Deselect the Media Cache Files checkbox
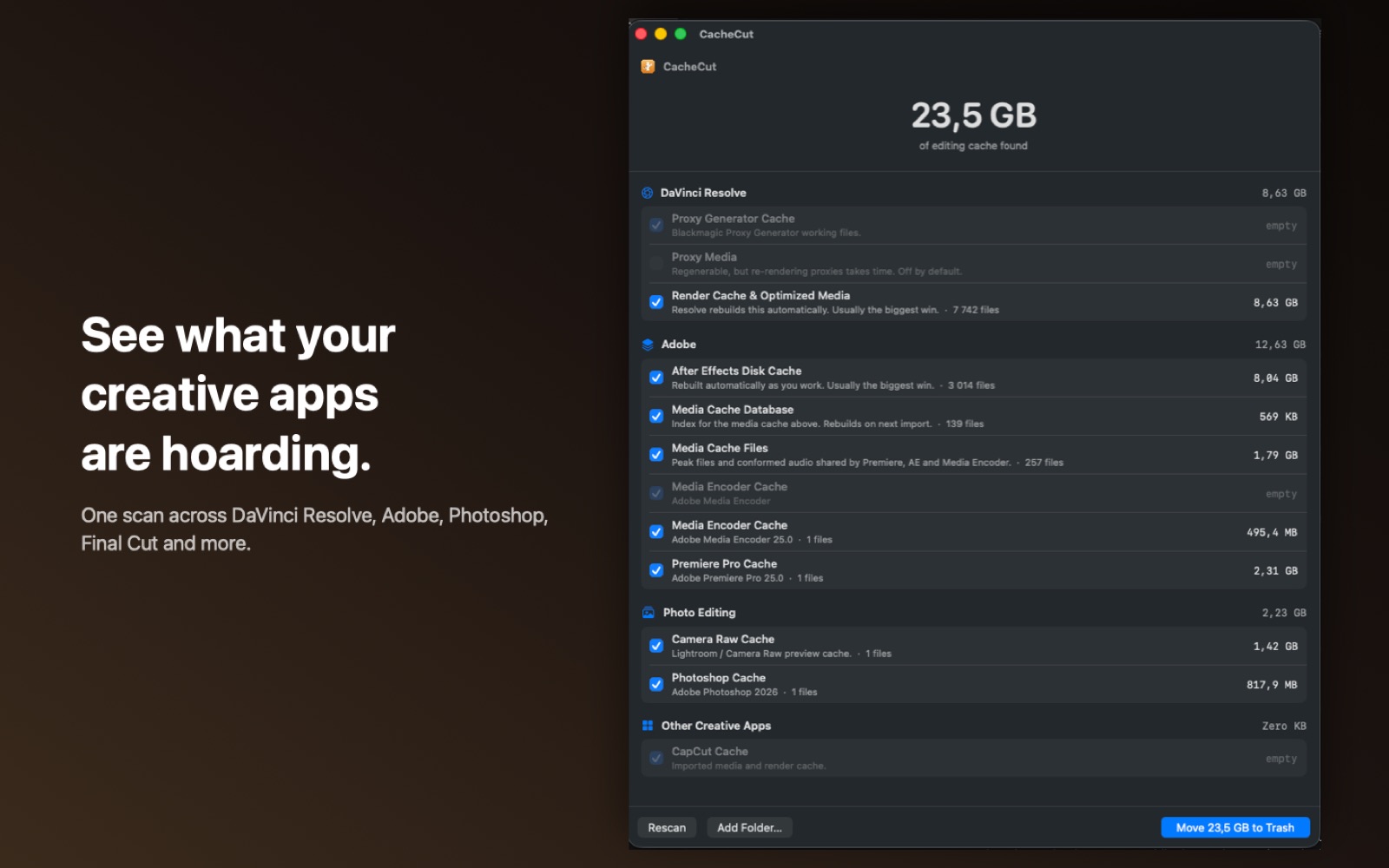Screen dimensions: 1389x868 pos(656,455)
